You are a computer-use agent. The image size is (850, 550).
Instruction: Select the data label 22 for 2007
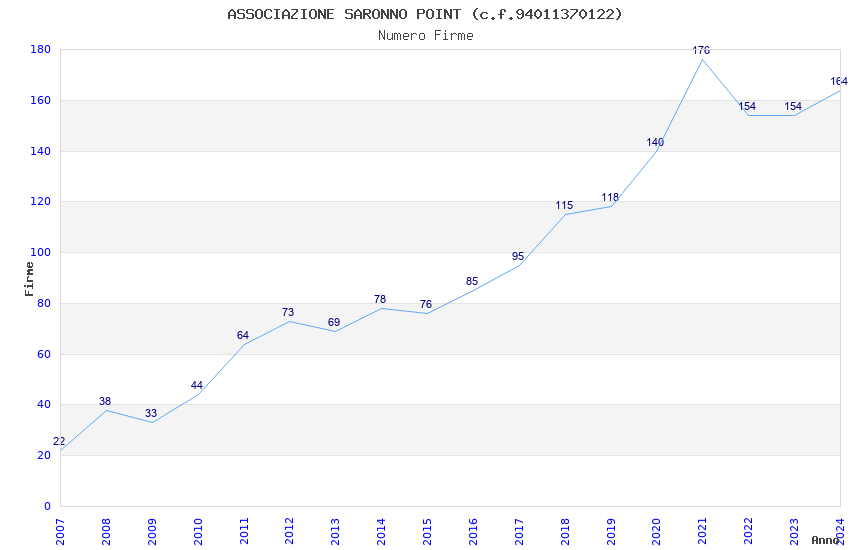(59, 442)
